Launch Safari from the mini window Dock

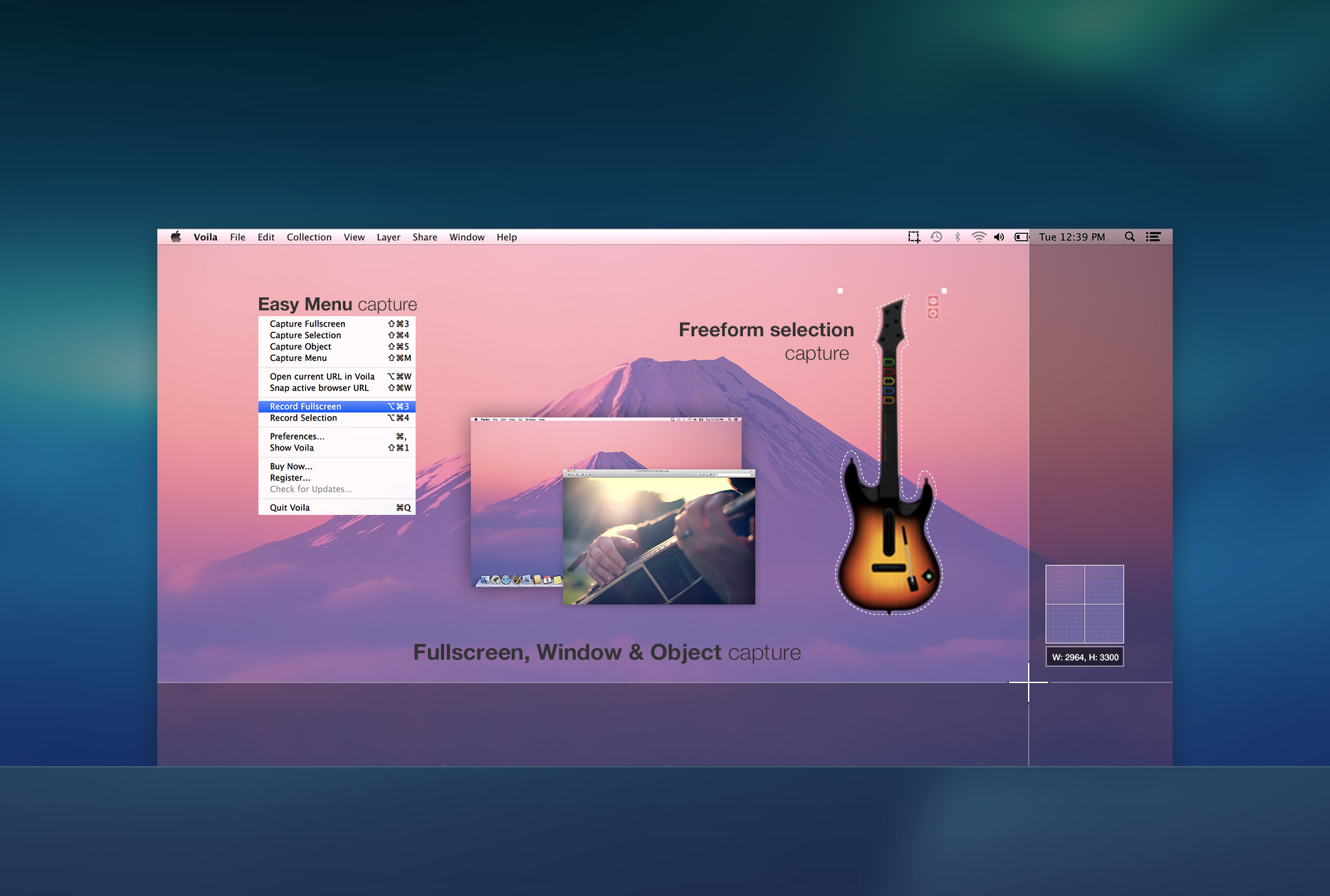tap(506, 580)
